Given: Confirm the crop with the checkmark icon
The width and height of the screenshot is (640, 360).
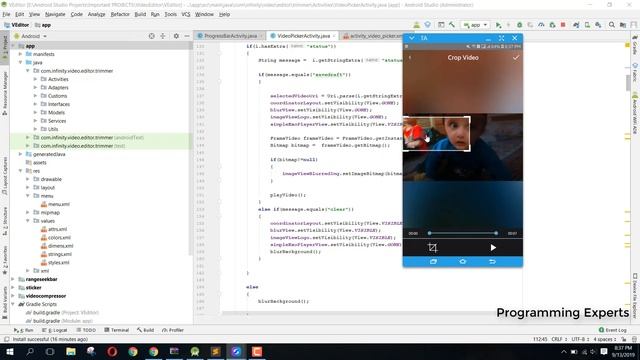Looking at the screenshot, I should 516,58.
